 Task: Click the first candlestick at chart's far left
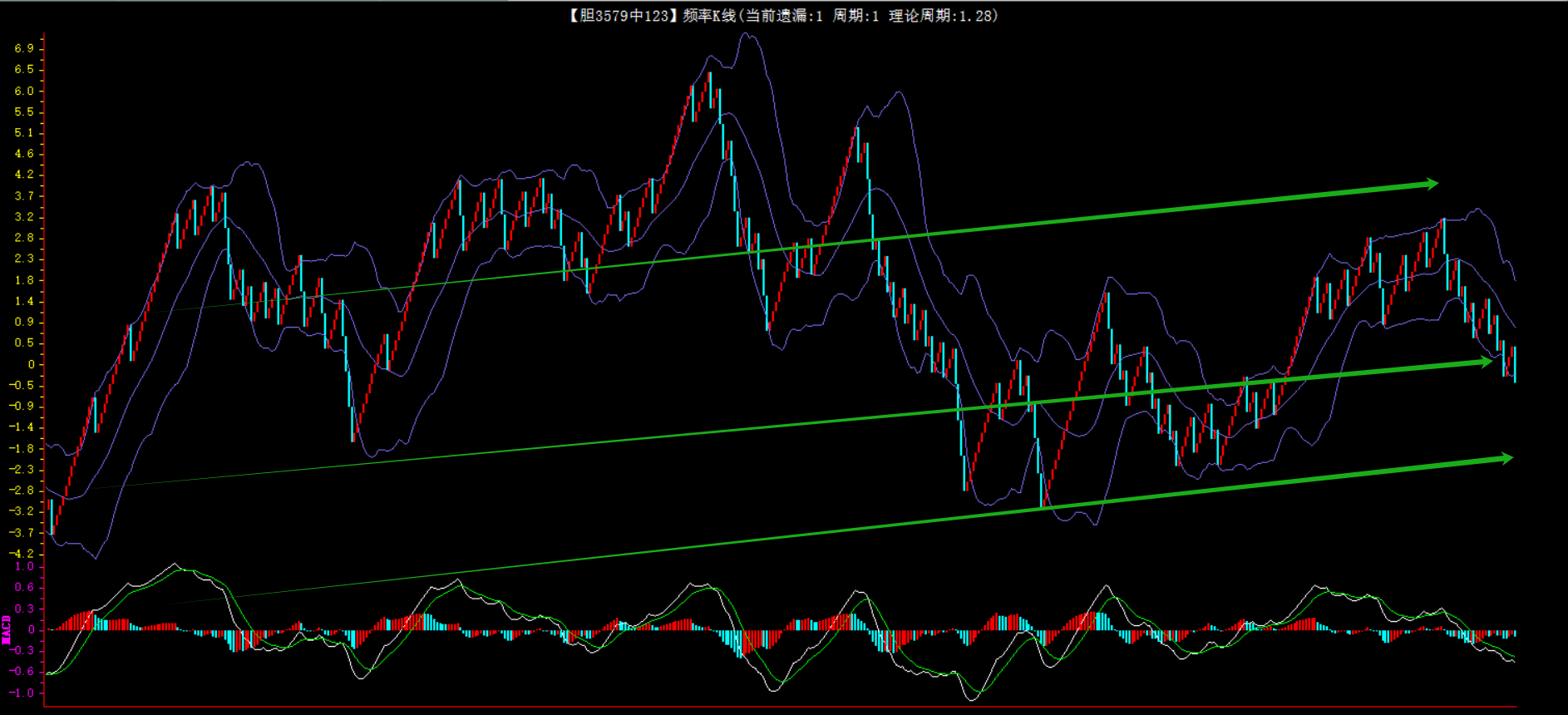click(x=52, y=515)
